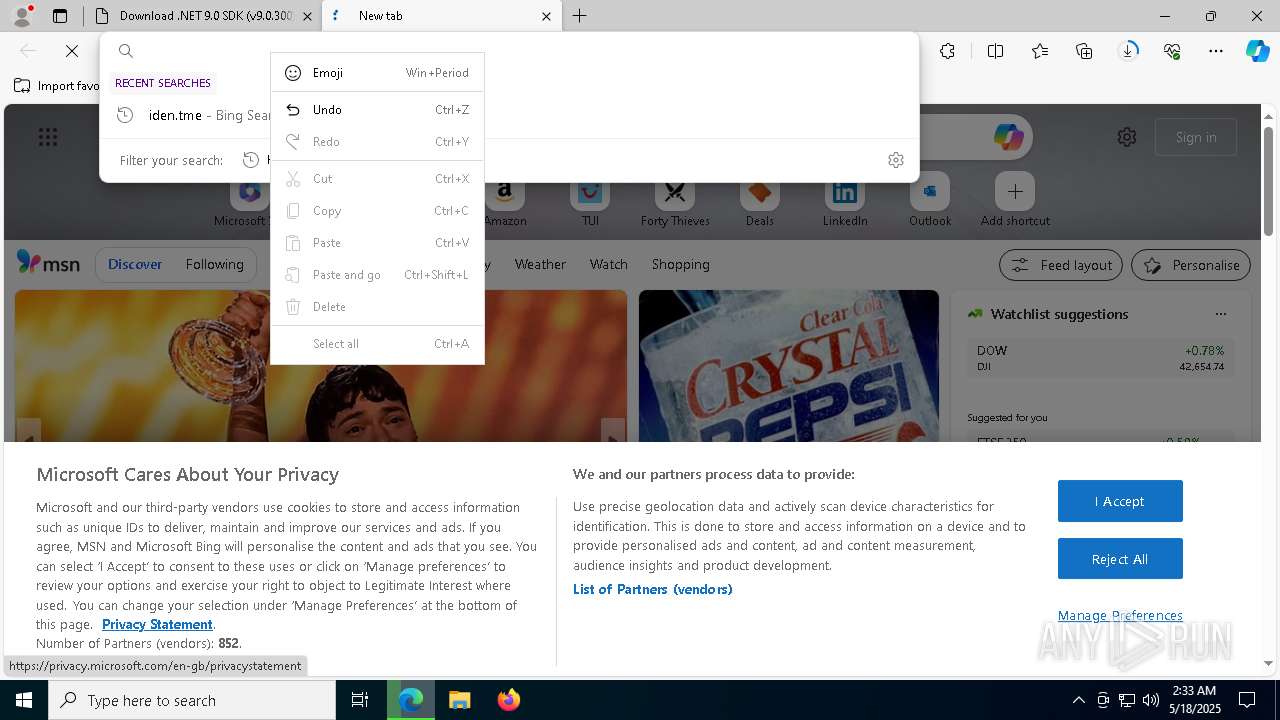
Task: Open Task View on the taskbar
Action: [360, 700]
